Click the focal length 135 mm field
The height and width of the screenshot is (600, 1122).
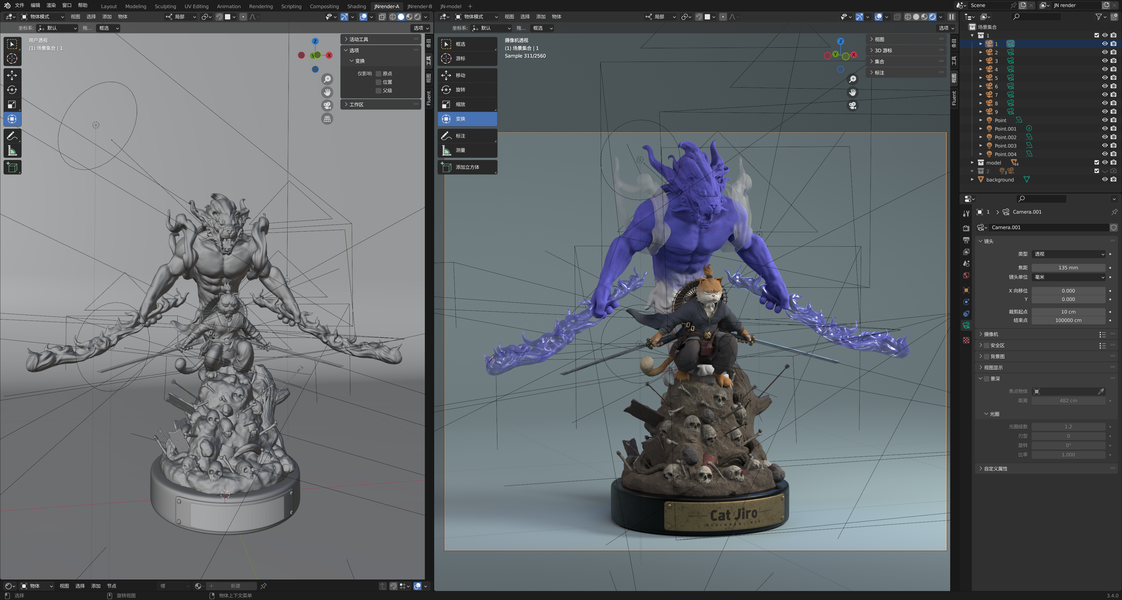pos(1068,267)
